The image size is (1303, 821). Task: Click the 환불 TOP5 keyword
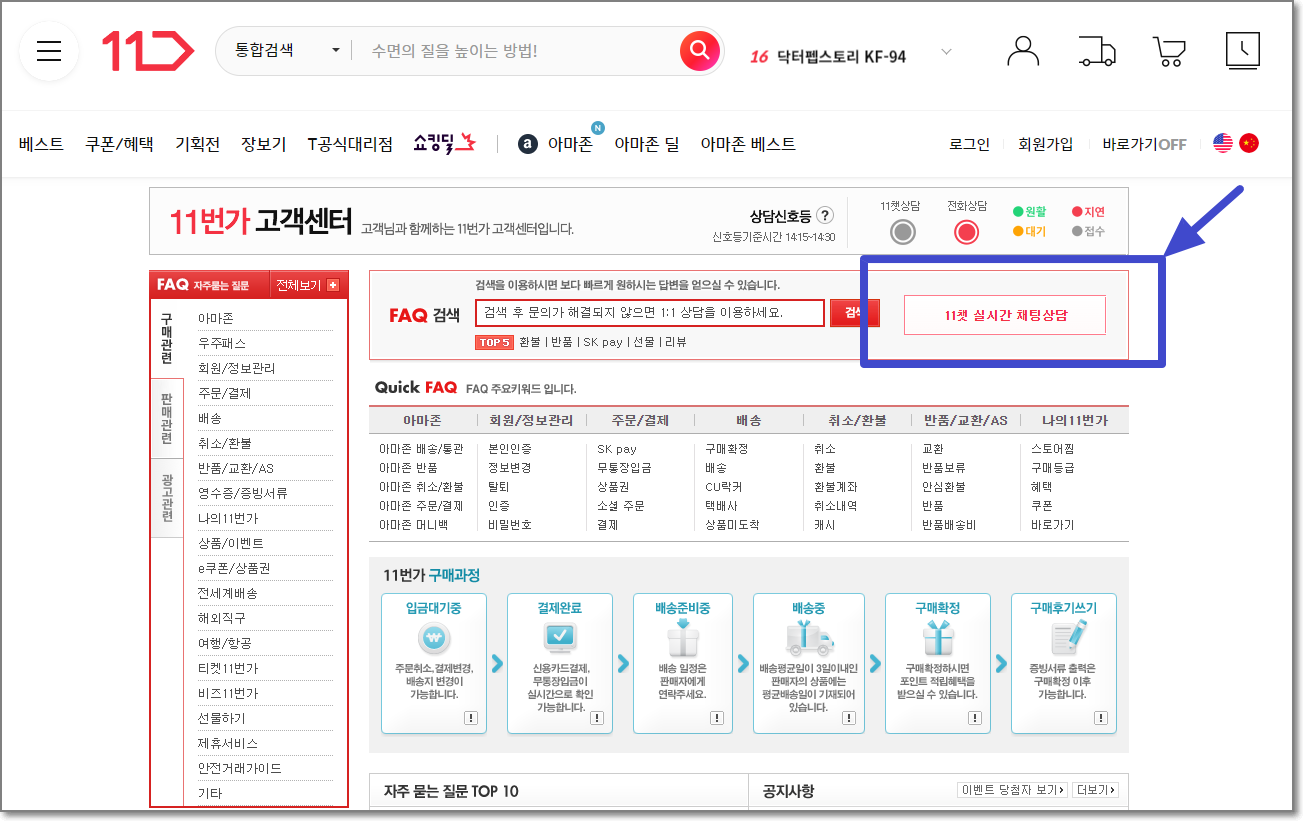tap(530, 342)
